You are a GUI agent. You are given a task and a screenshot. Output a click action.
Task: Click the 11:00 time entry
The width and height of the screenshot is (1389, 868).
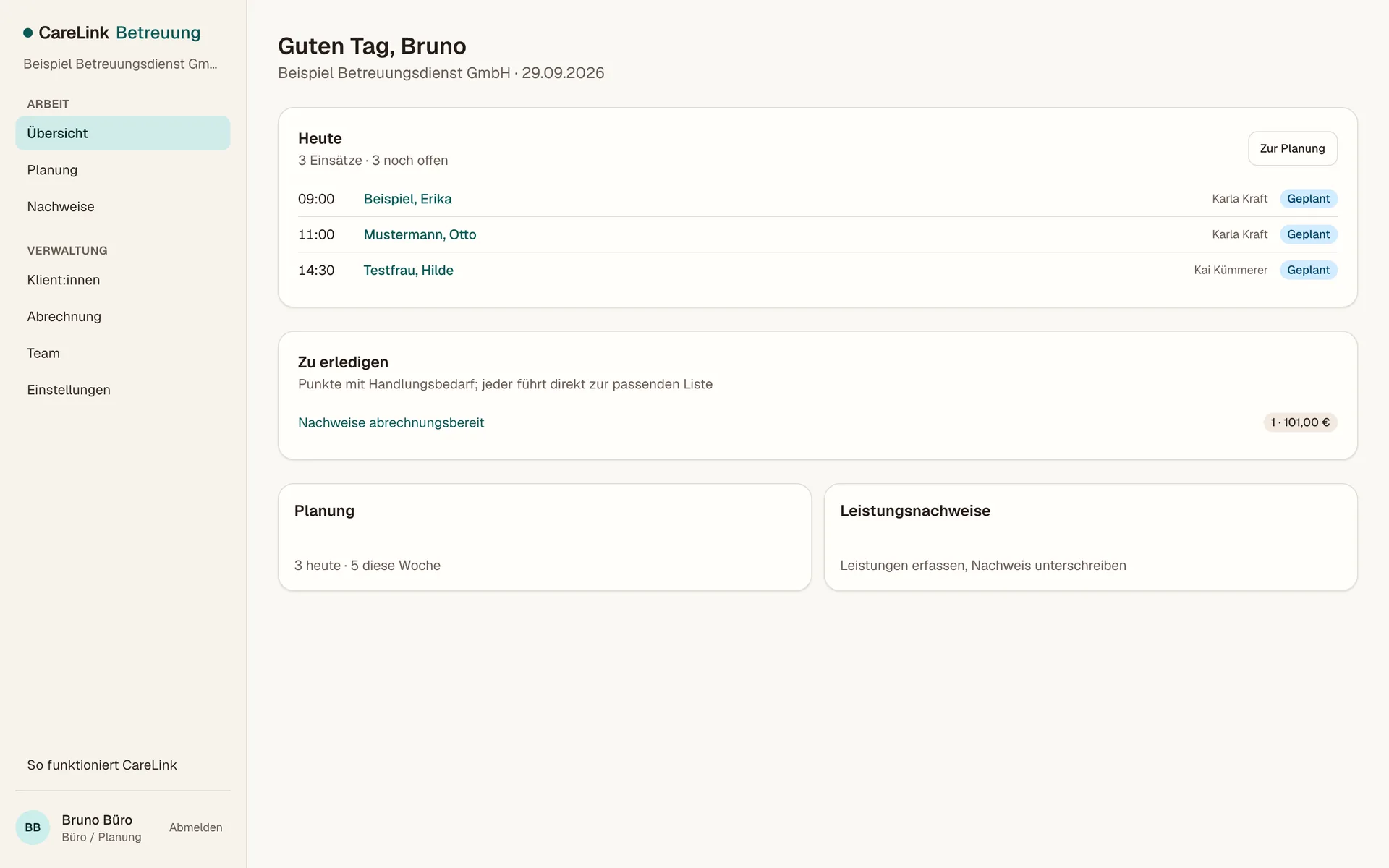coord(316,234)
